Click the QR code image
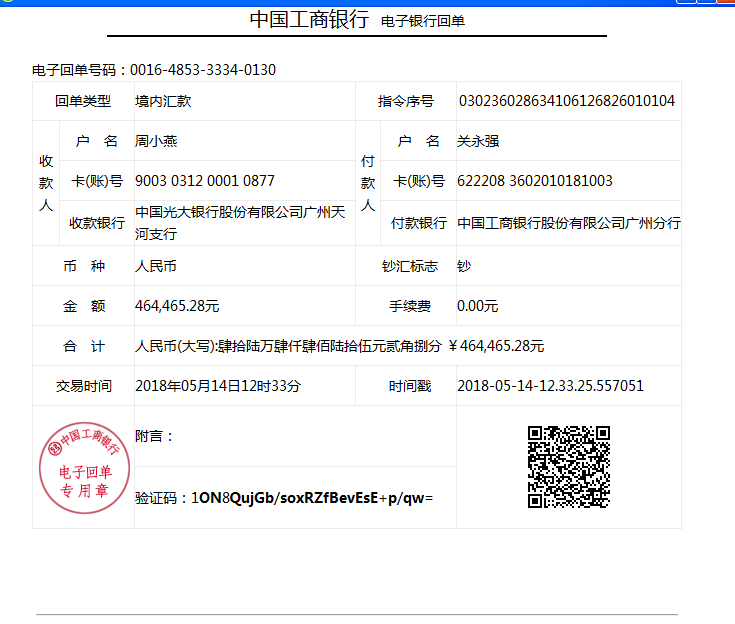Screen dimensions: 735x624 click(x=569, y=467)
